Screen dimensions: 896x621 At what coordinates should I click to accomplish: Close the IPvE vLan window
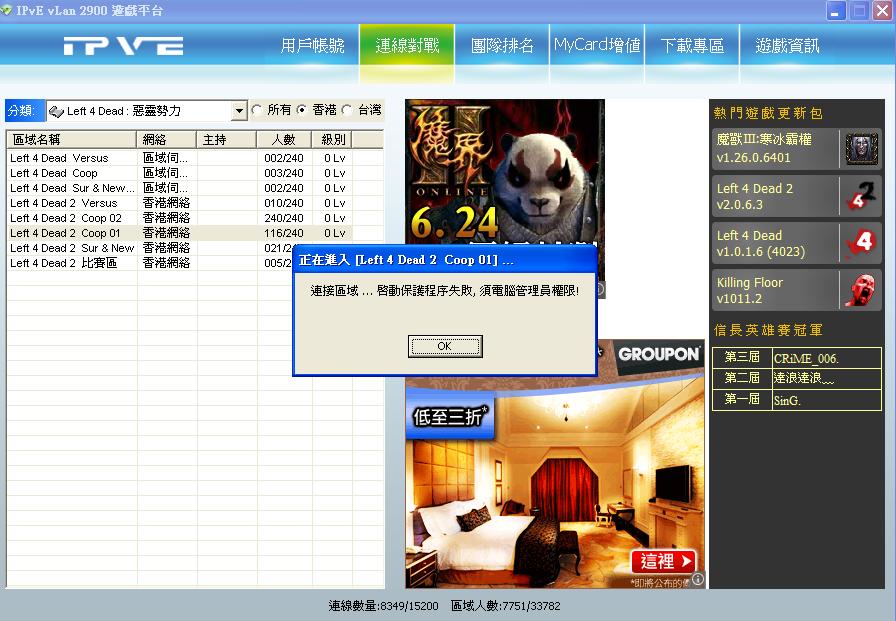point(882,11)
